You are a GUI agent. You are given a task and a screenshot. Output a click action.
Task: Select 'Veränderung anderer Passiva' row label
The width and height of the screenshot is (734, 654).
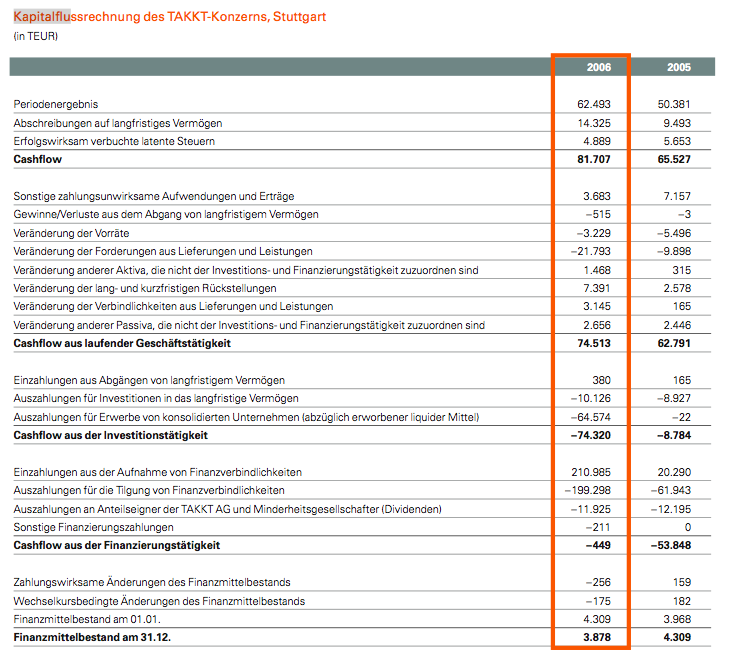click(249, 325)
